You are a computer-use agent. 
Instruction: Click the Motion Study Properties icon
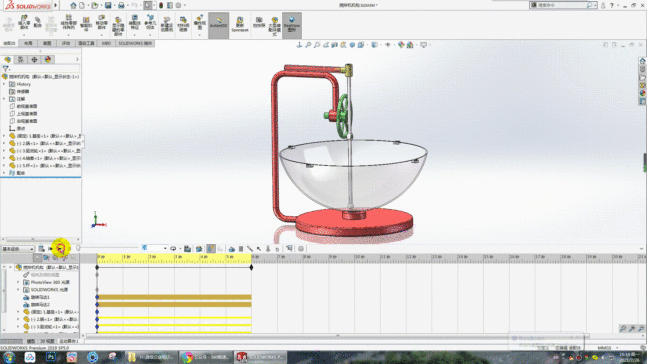click(x=301, y=248)
